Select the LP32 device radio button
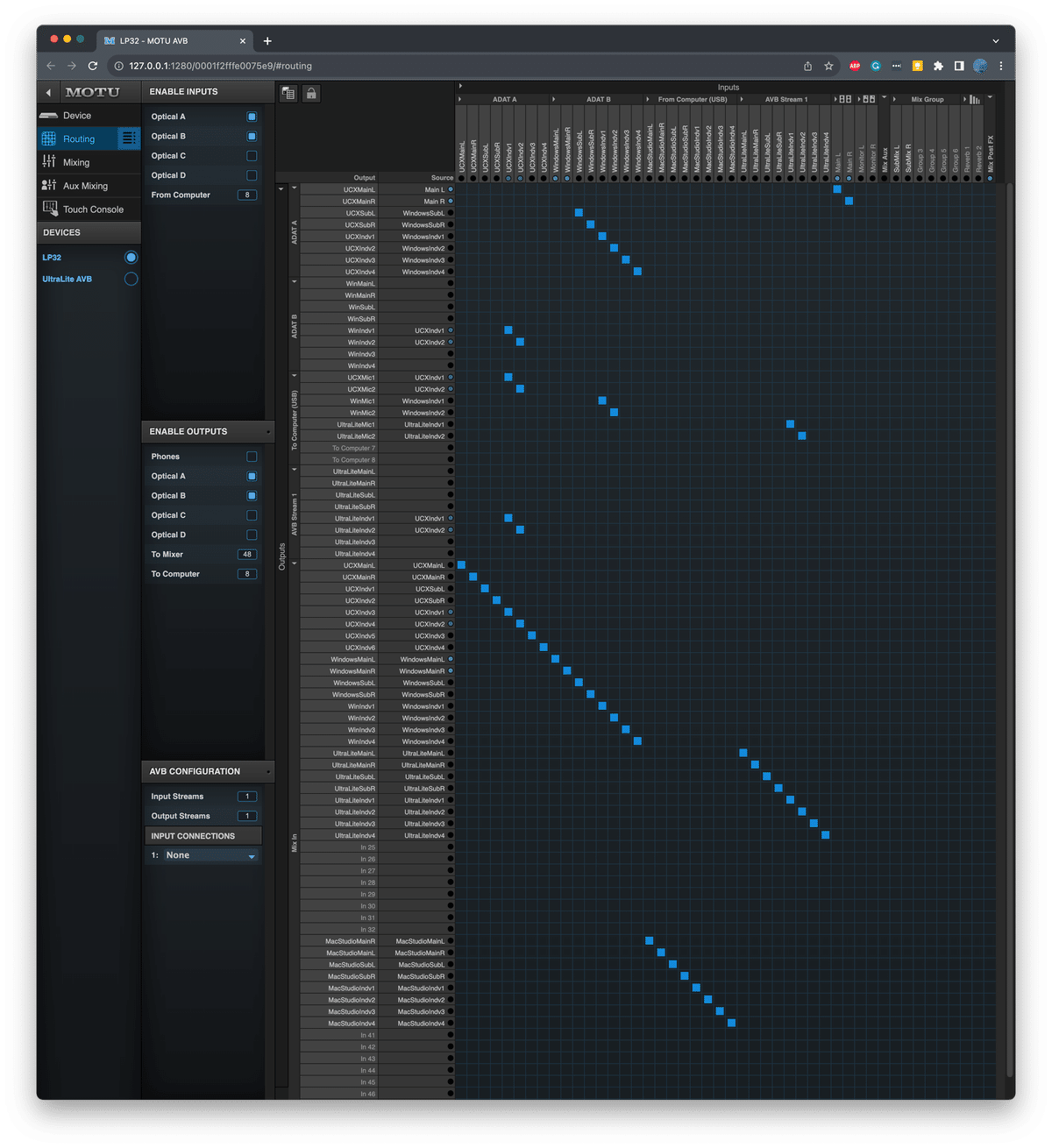Image resolution: width=1052 pixels, height=1148 pixels. (x=131, y=257)
